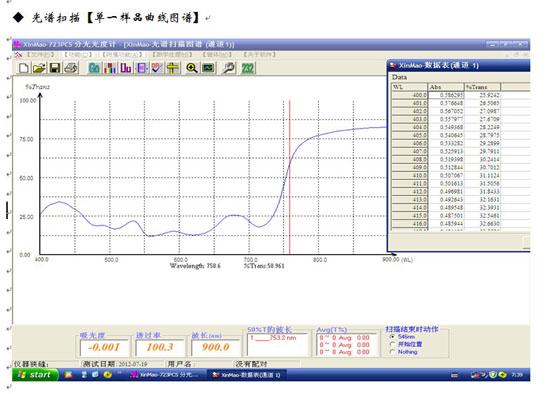Print the spectrum with the printer icon
The width and height of the screenshot is (550, 394).
click(71, 68)
